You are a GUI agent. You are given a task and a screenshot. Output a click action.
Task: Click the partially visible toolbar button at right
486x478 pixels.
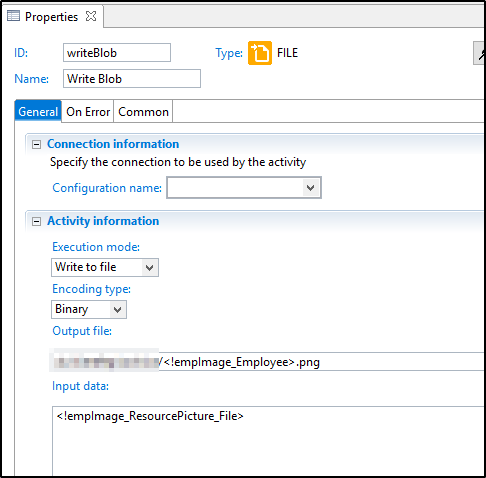479,53
